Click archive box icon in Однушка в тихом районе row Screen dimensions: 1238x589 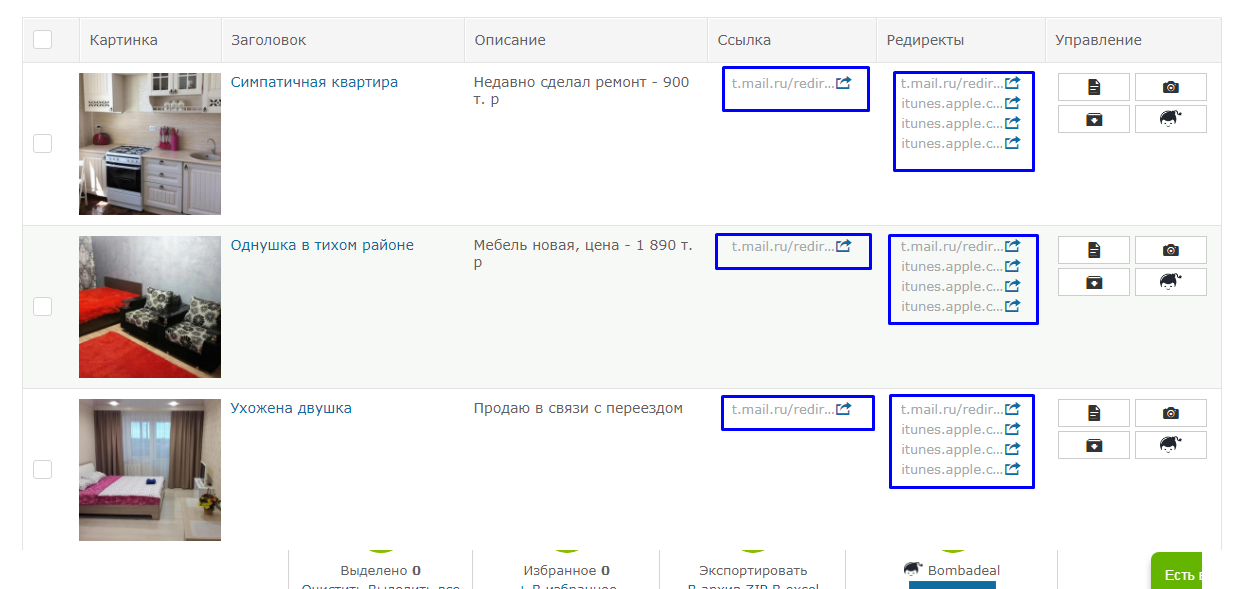[x=1094, y=282]
